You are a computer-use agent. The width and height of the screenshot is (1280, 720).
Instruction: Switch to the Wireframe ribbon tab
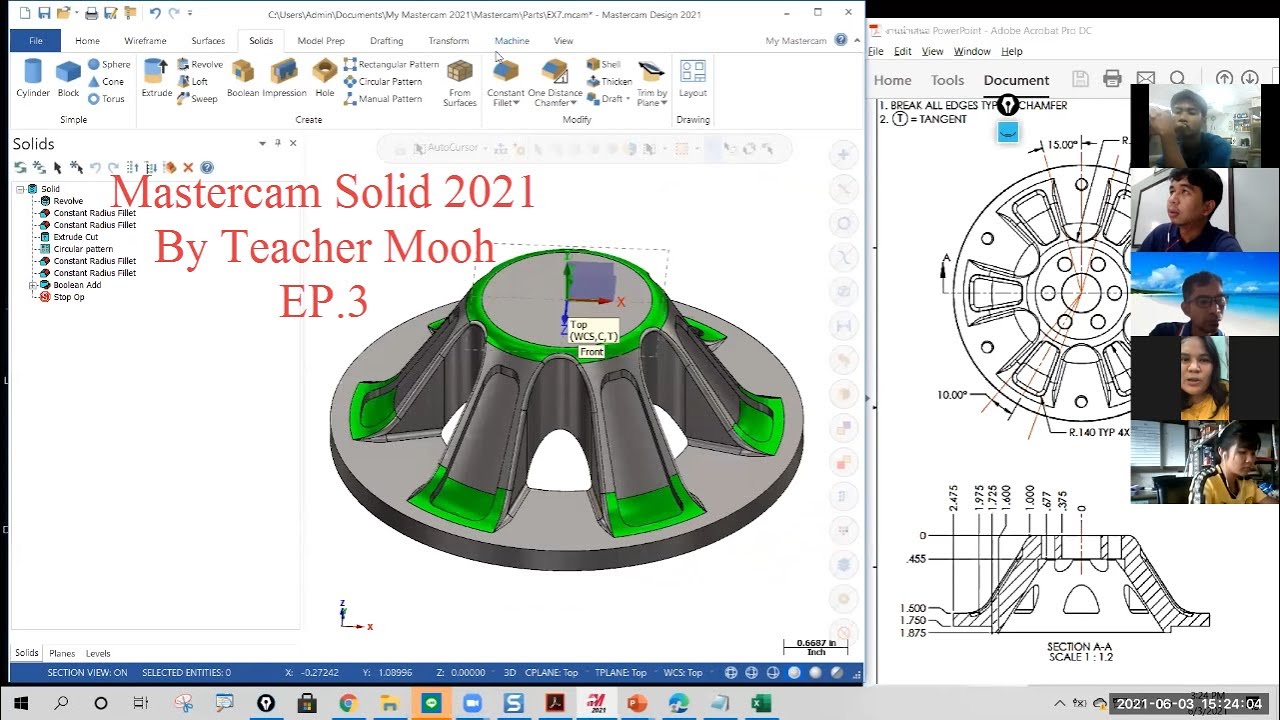tap(145, 41)
